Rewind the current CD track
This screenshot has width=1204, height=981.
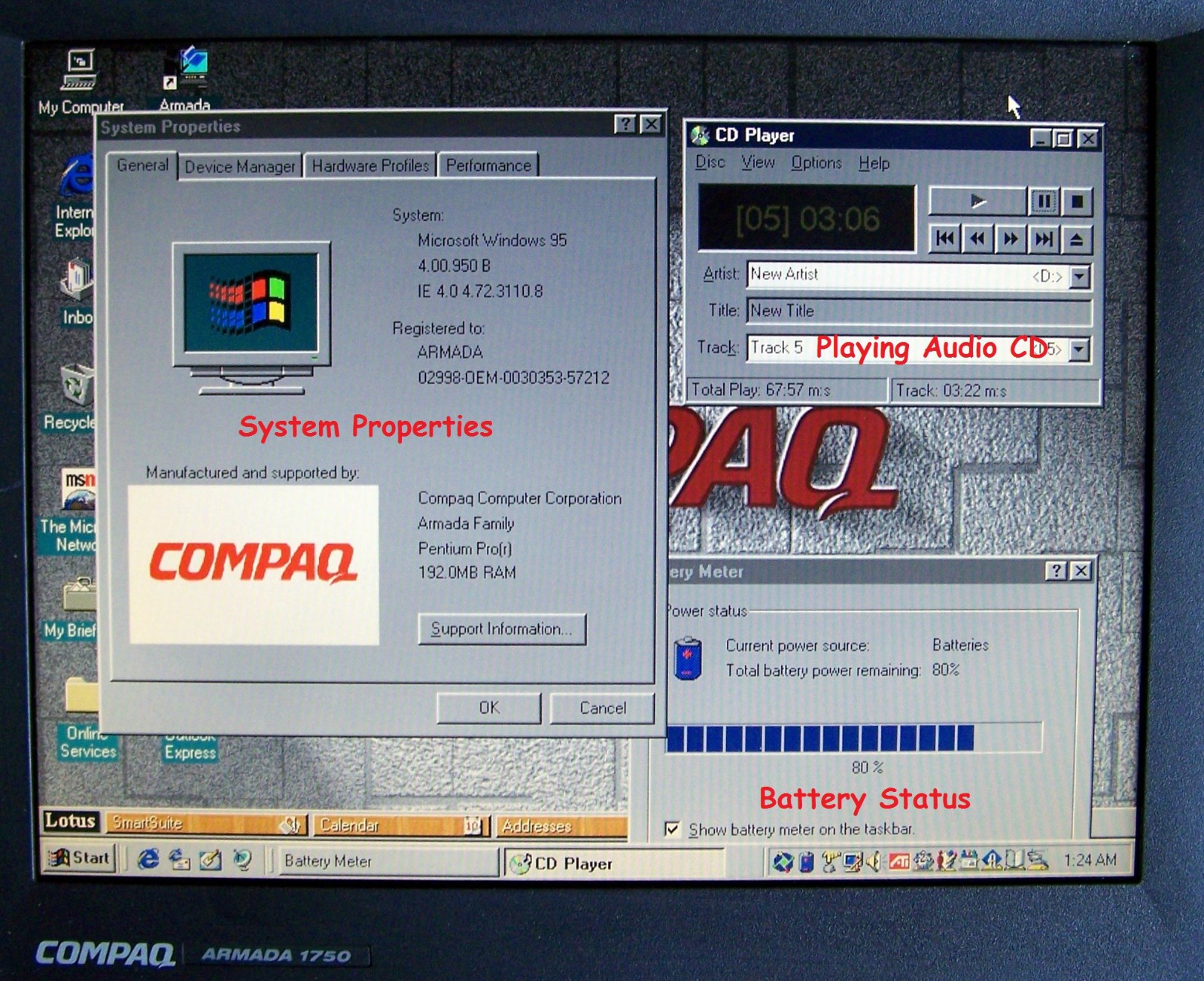tap(977, 239)
